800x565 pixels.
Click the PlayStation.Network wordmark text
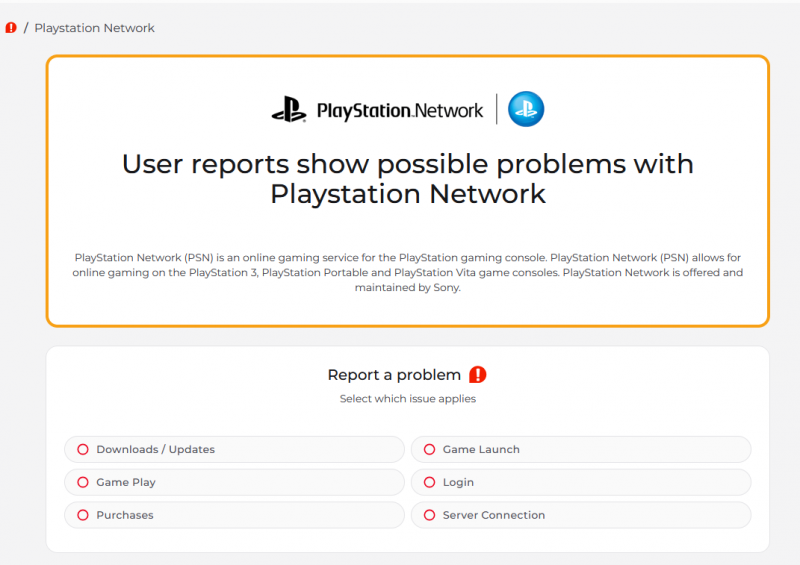399,111
